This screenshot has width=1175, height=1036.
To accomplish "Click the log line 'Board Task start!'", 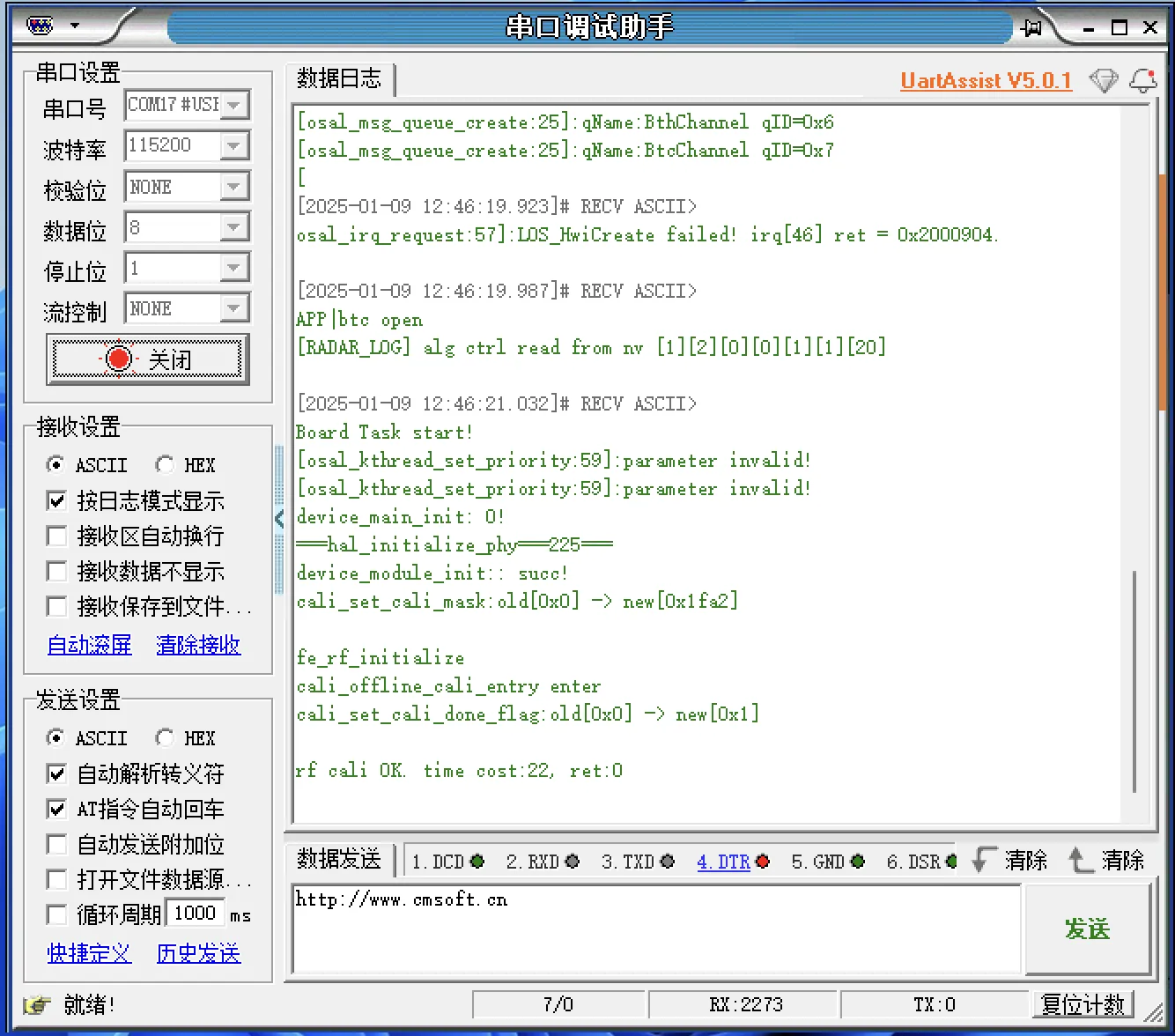I will point(385,432).
